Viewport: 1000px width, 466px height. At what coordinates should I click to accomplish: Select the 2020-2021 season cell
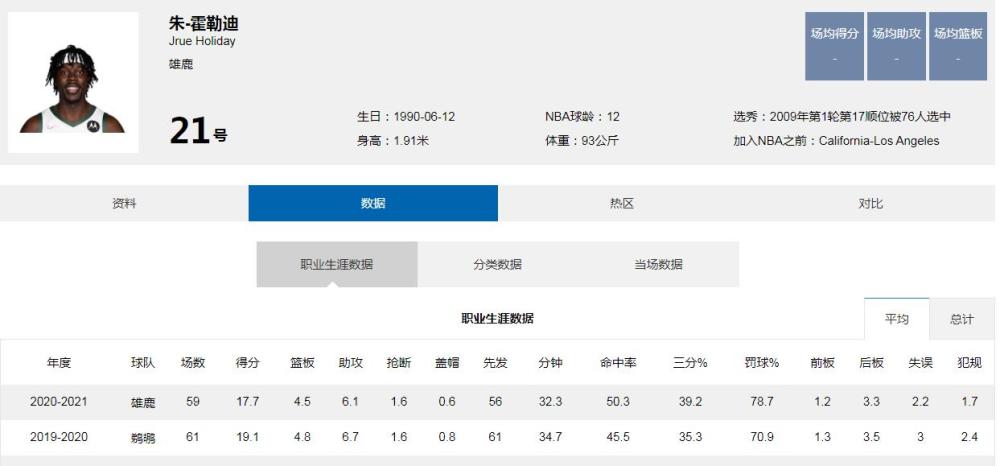point(59,402)
